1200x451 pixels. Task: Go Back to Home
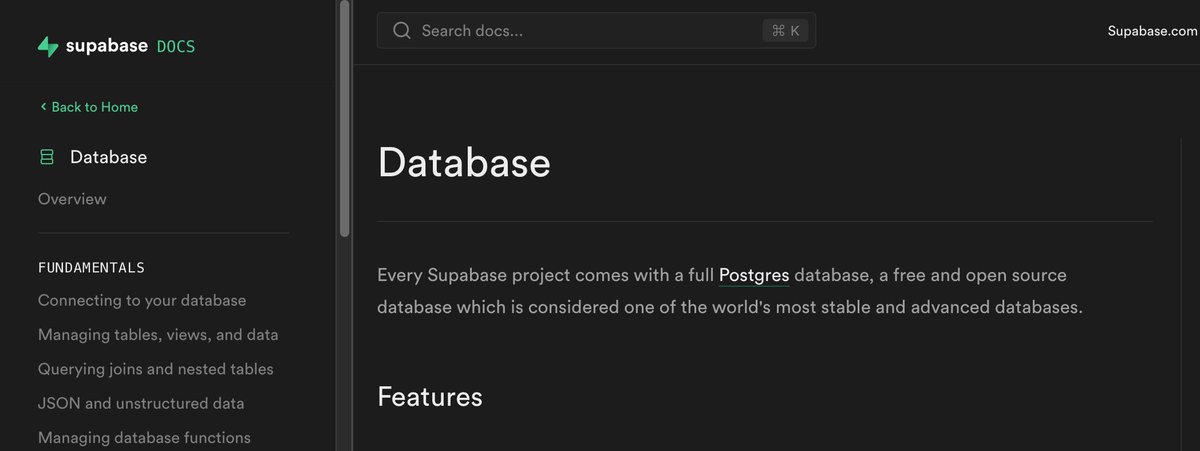88,107
